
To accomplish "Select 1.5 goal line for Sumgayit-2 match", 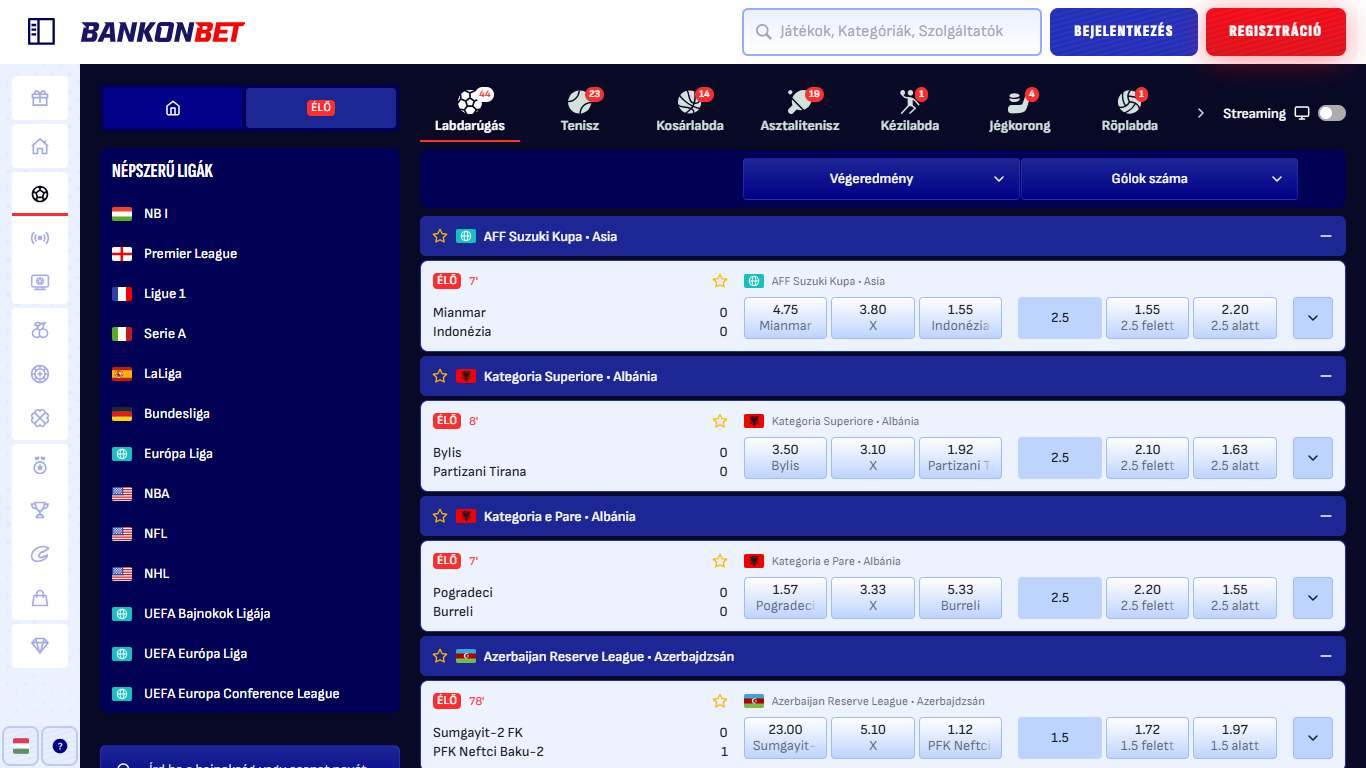I will tap(1059, 738).
